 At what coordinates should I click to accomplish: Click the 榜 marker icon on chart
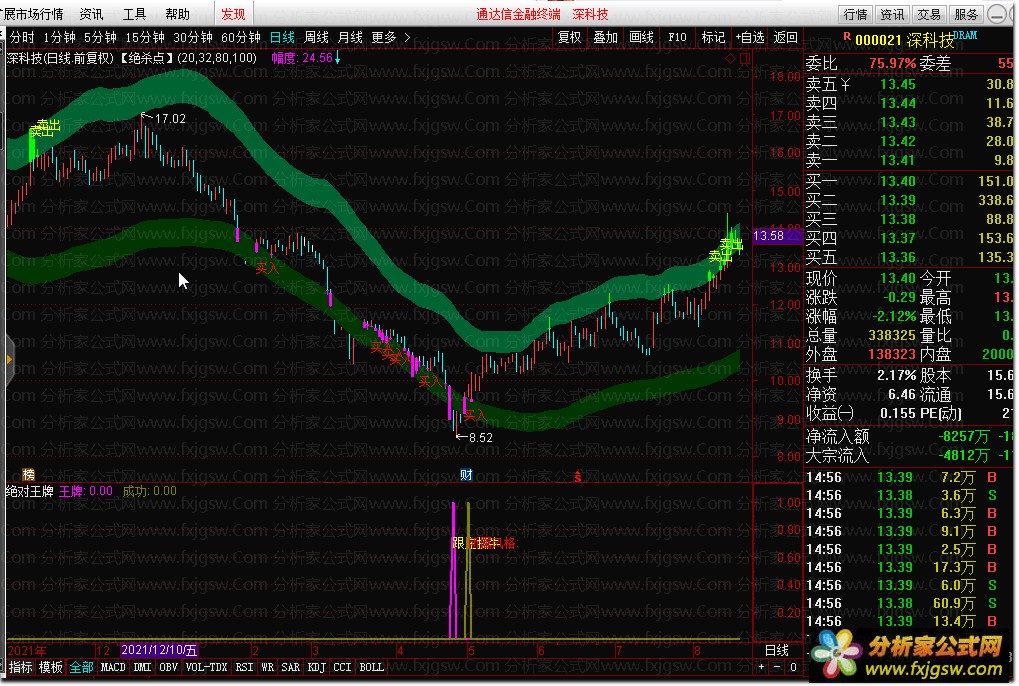click(x=29, y=475)
